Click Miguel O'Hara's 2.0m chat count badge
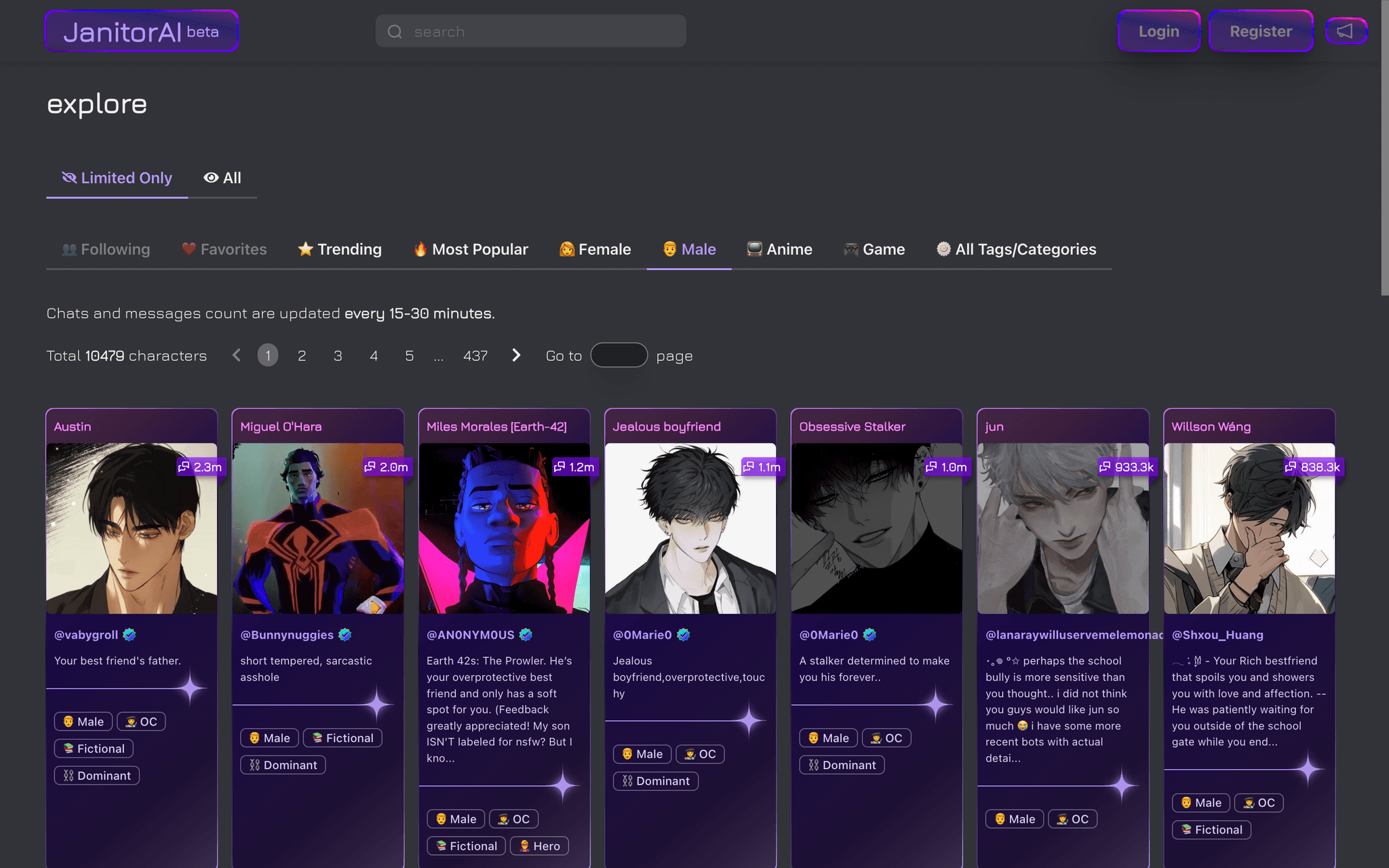The image size is (1389, 868). [387, 467]
